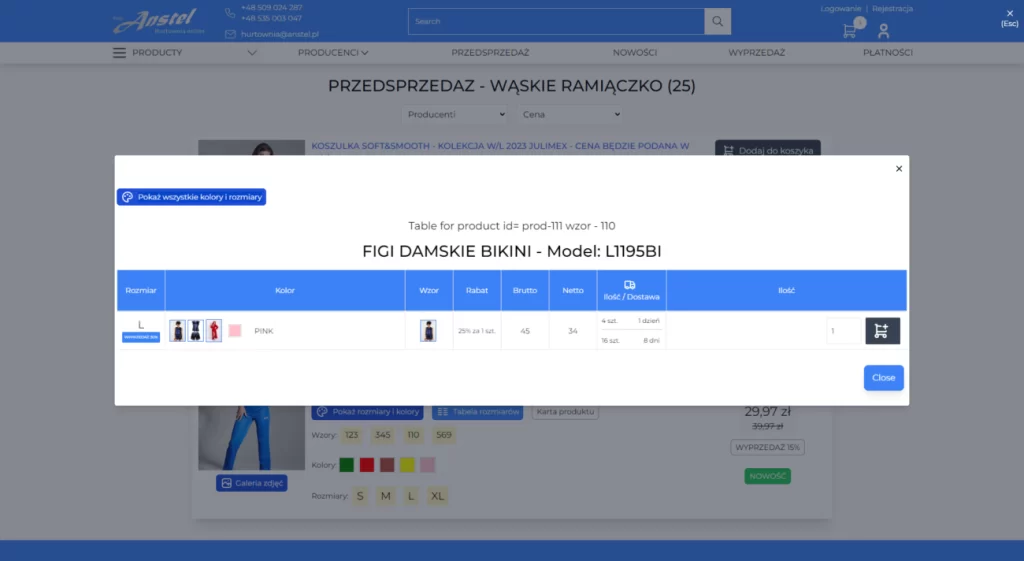The image size is (1024, 561).
Task: Click Dodaj do koszyka button behind dialog
Action: (x=767, y=148)
